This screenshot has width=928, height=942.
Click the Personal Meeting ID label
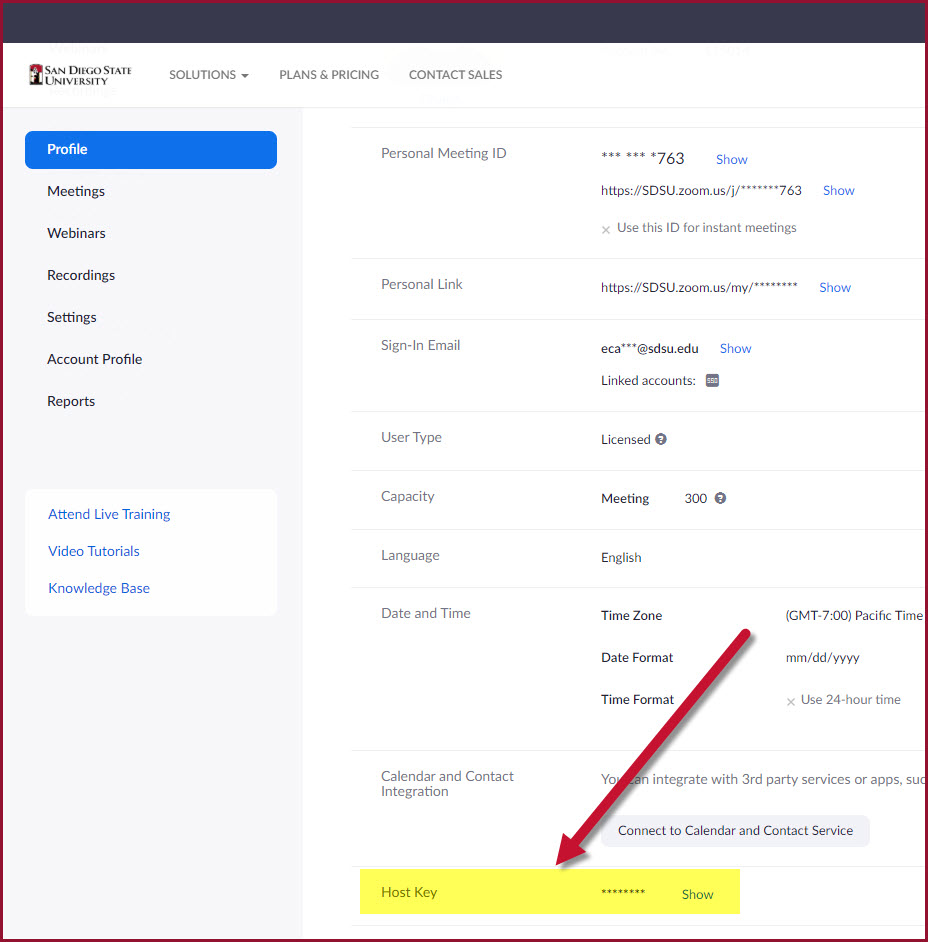[443, 153]
